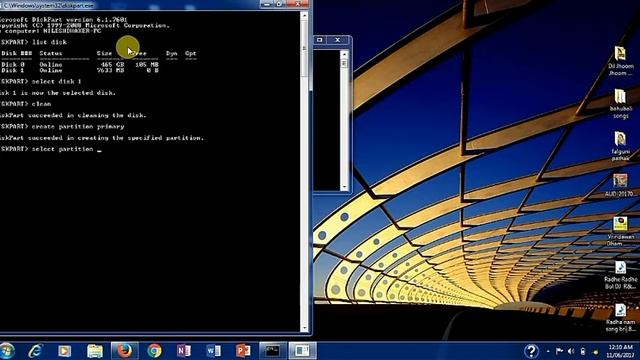
Task: Click the Disk 0 Online row
Action: click(80, 64)
